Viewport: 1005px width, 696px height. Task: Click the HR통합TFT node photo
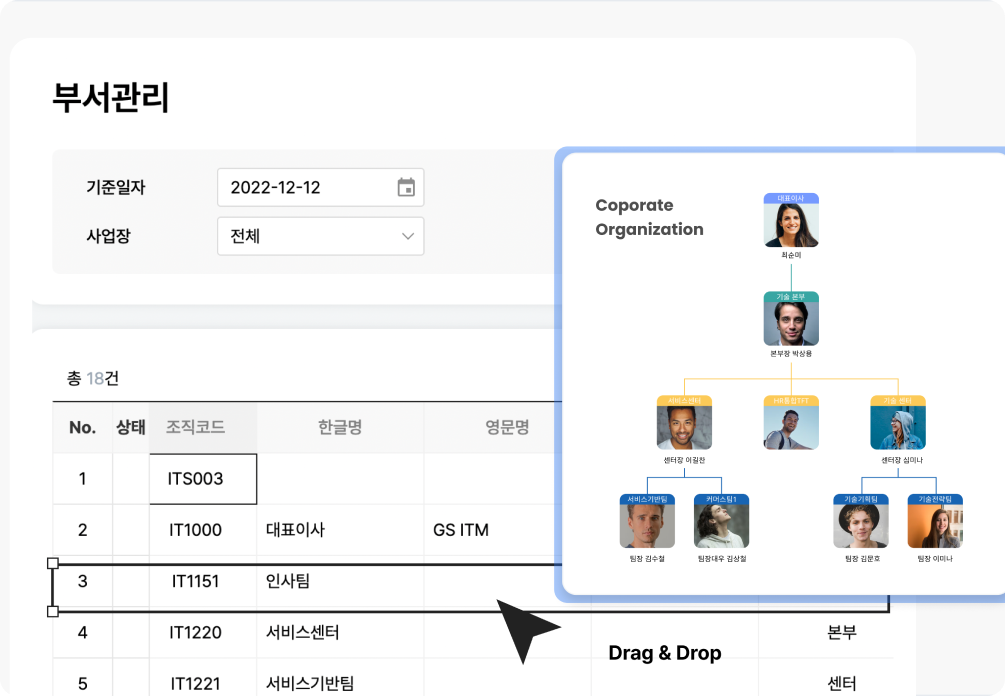tap(791, 427)
